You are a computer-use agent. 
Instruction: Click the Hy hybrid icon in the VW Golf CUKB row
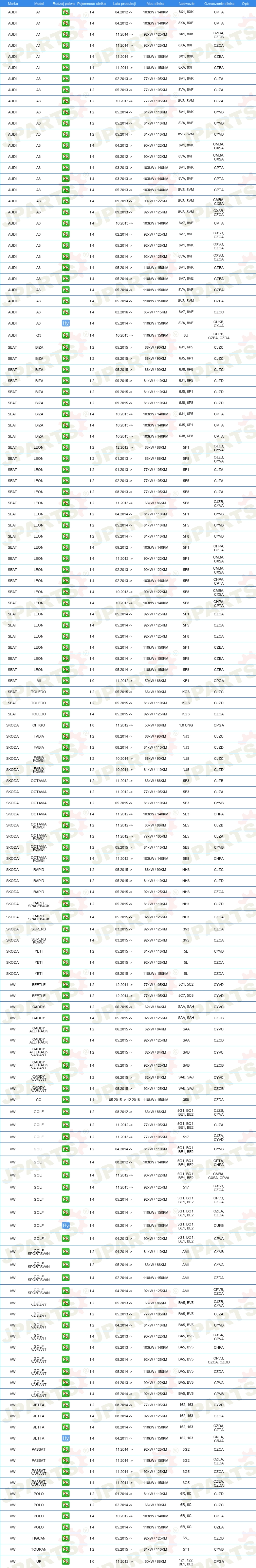[x=66, y=1225]
